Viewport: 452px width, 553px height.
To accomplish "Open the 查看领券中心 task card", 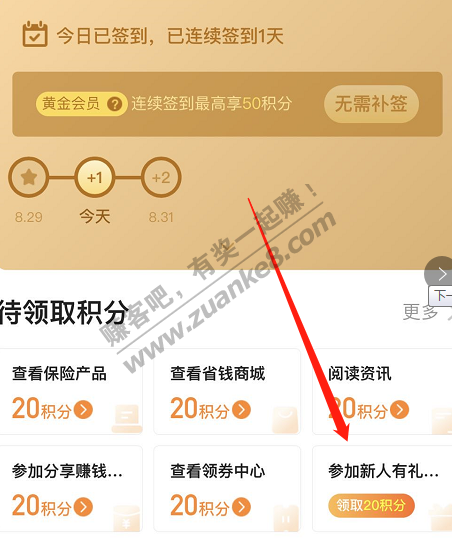I will (x=227, y=488).
